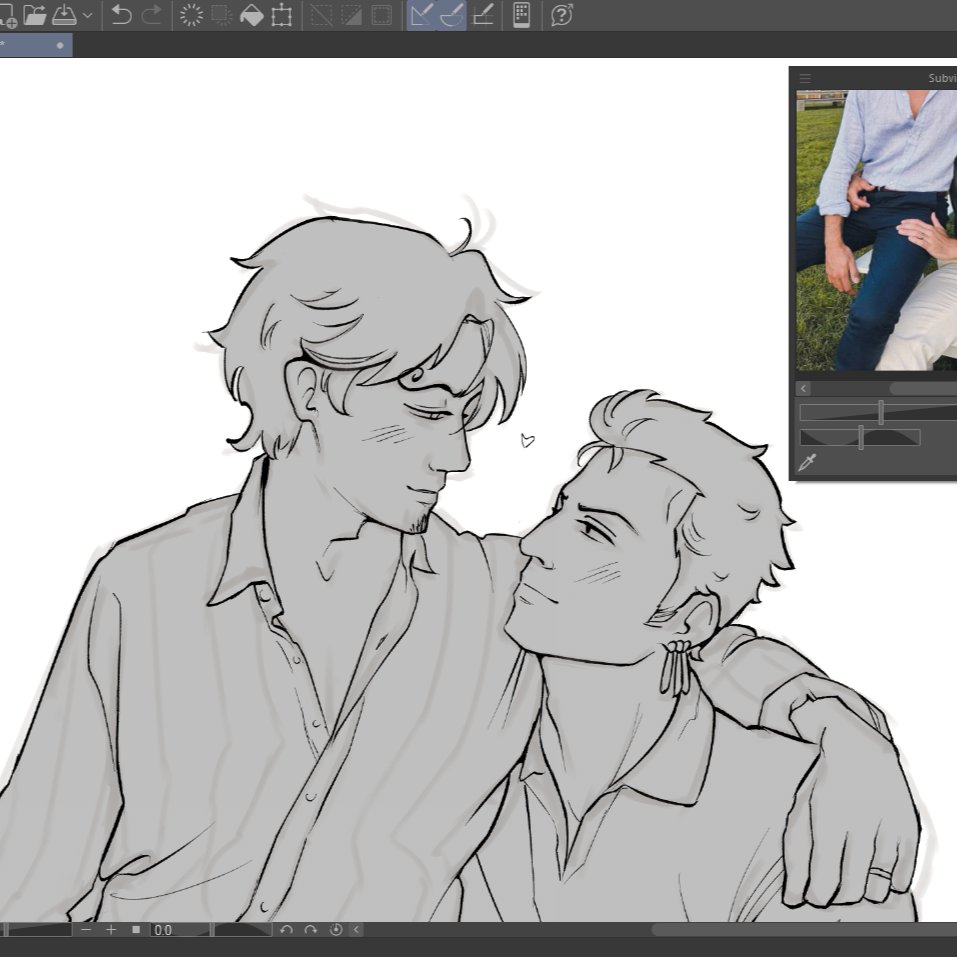Click the zoom in plus button
This screenshot has height=957, width=957.
coord(111,930)
